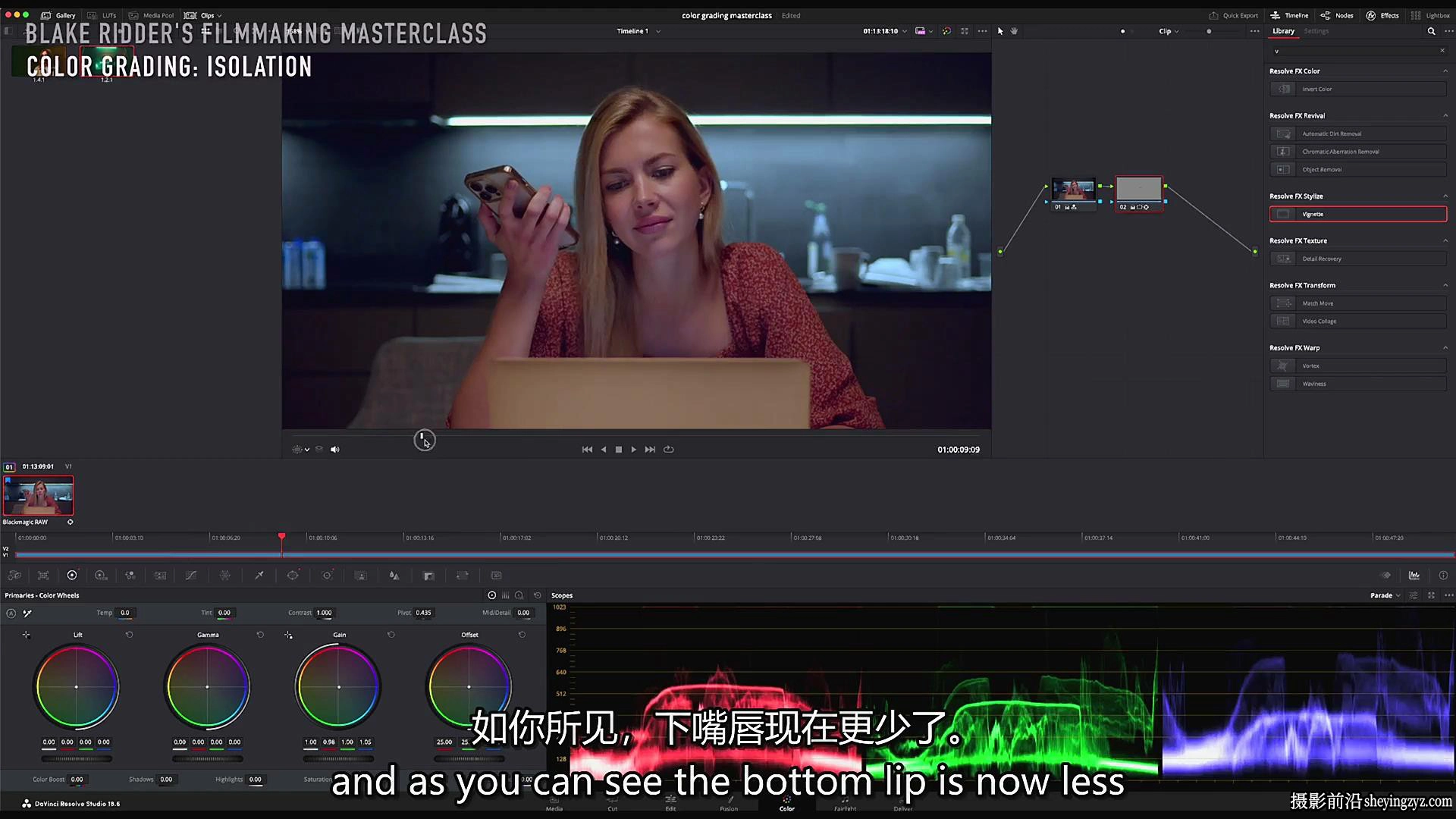Mute the viewer audio
This screenshot has height=819, width=1456.
tap(335, 450)
